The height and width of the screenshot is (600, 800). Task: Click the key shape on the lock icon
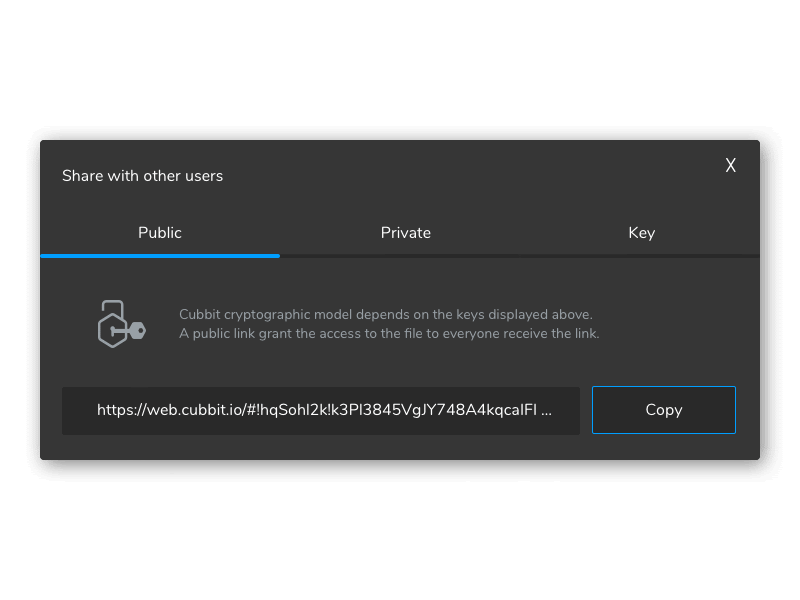tap(134, 330)
